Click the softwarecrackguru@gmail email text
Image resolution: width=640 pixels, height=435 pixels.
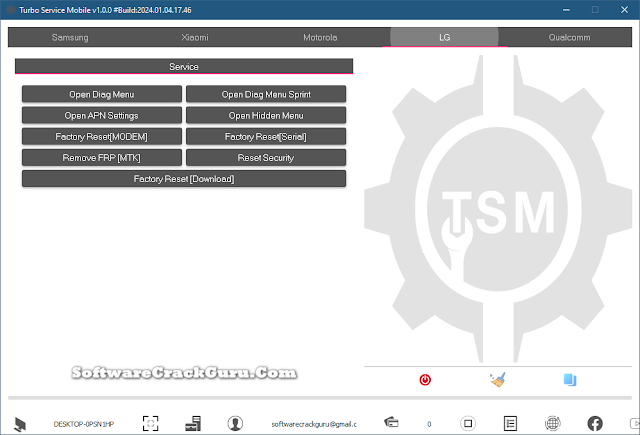(314, 424)
